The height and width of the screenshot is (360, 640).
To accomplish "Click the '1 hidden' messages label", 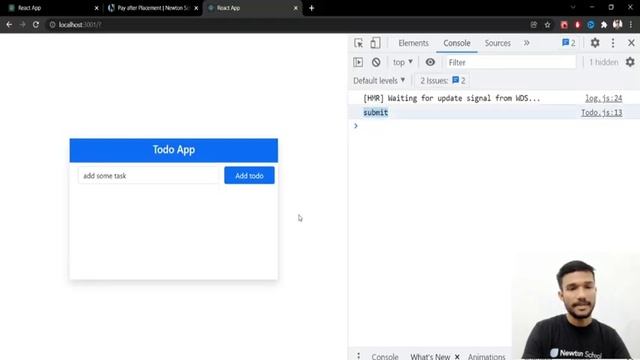I will click(604, 62).
